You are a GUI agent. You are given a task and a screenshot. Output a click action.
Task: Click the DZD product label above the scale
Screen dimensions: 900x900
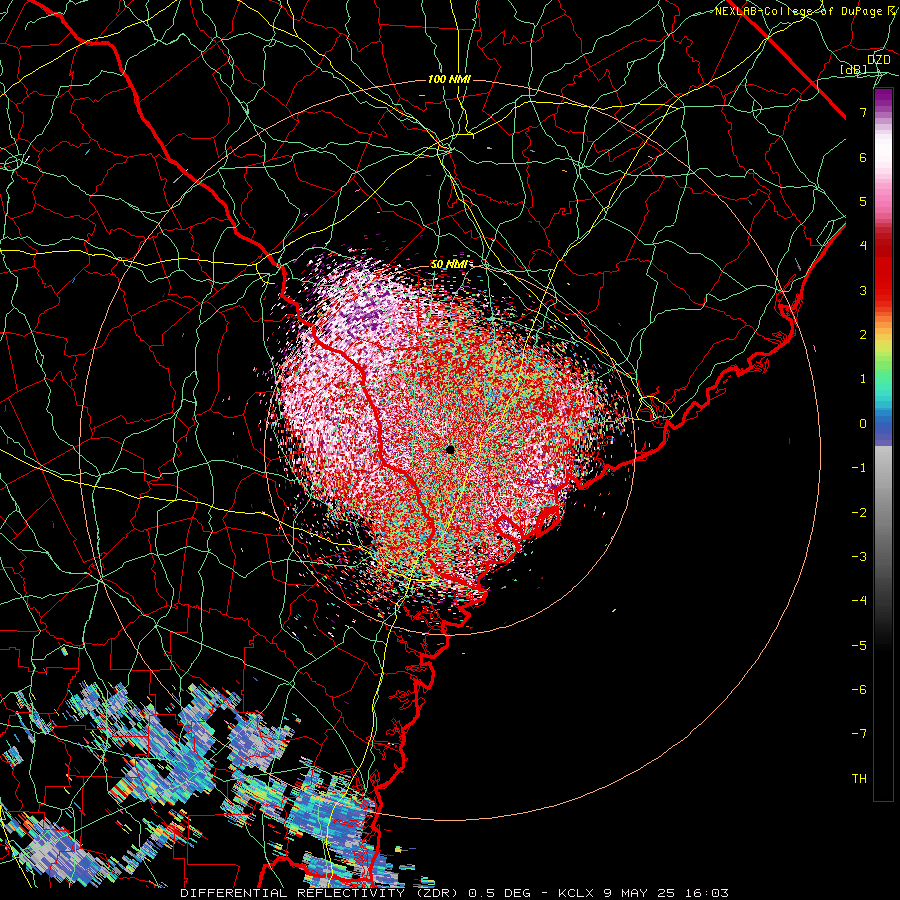[878, 59]
